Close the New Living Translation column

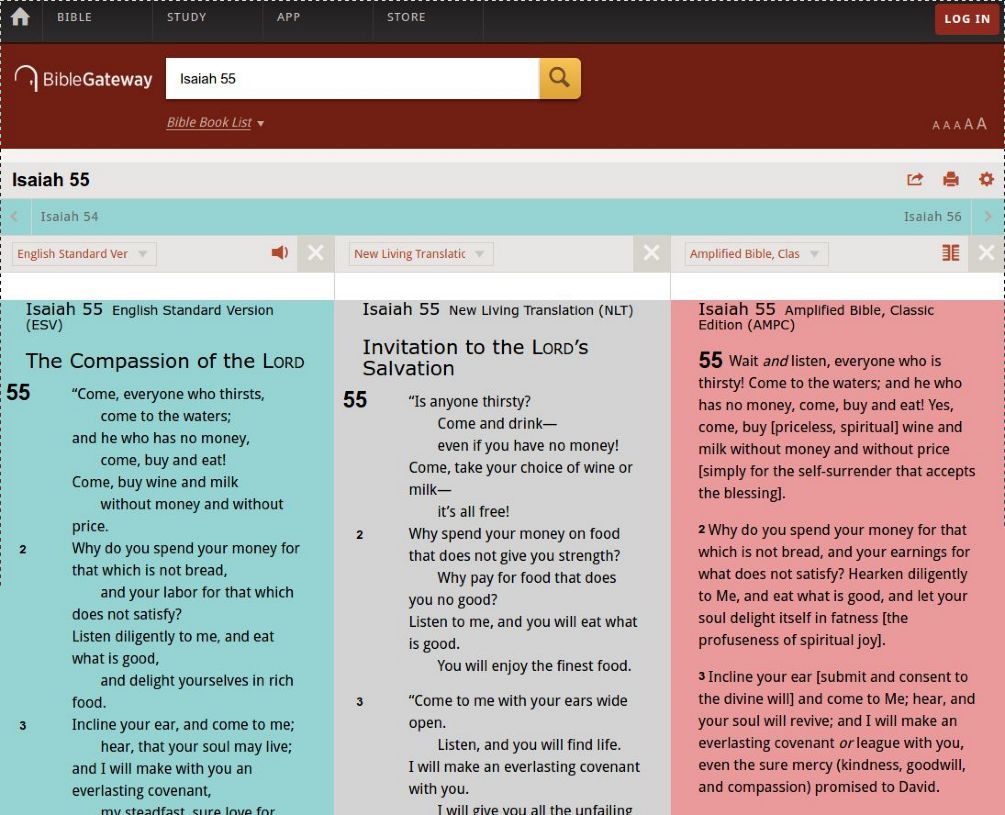pos(651,253)
